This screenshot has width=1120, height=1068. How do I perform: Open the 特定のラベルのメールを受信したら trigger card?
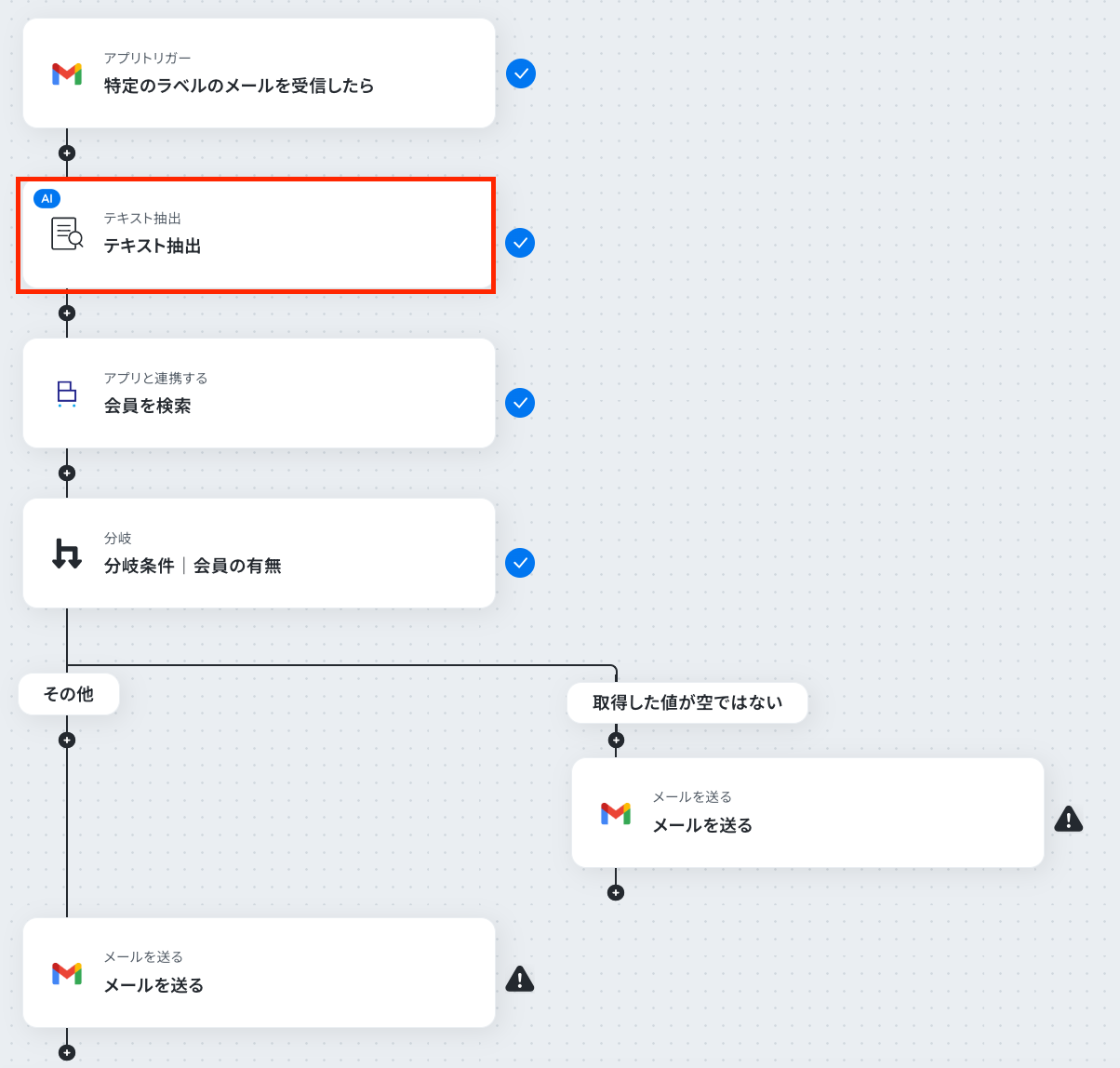click(x=259, y=73)
